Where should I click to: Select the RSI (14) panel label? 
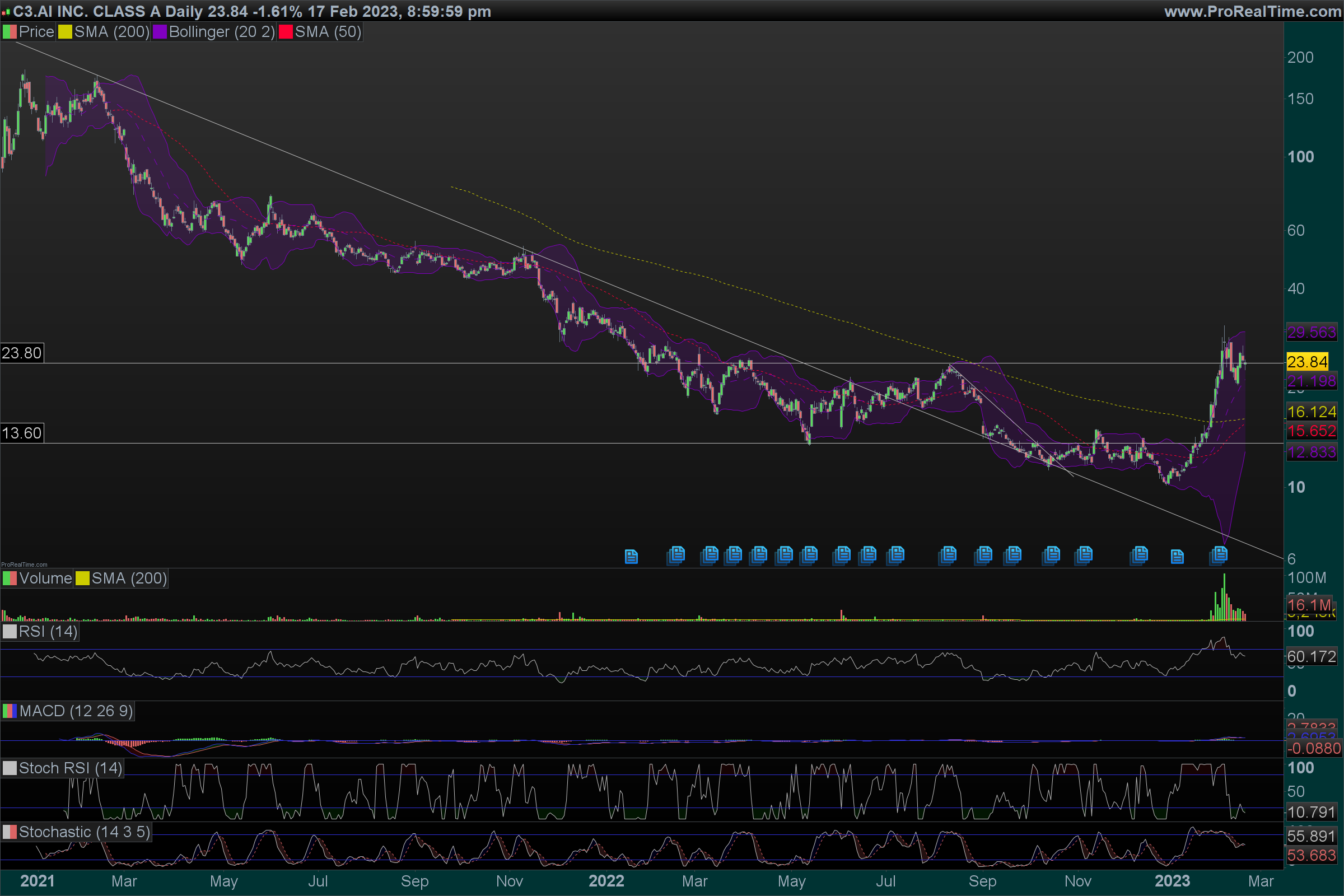[48, 632]
